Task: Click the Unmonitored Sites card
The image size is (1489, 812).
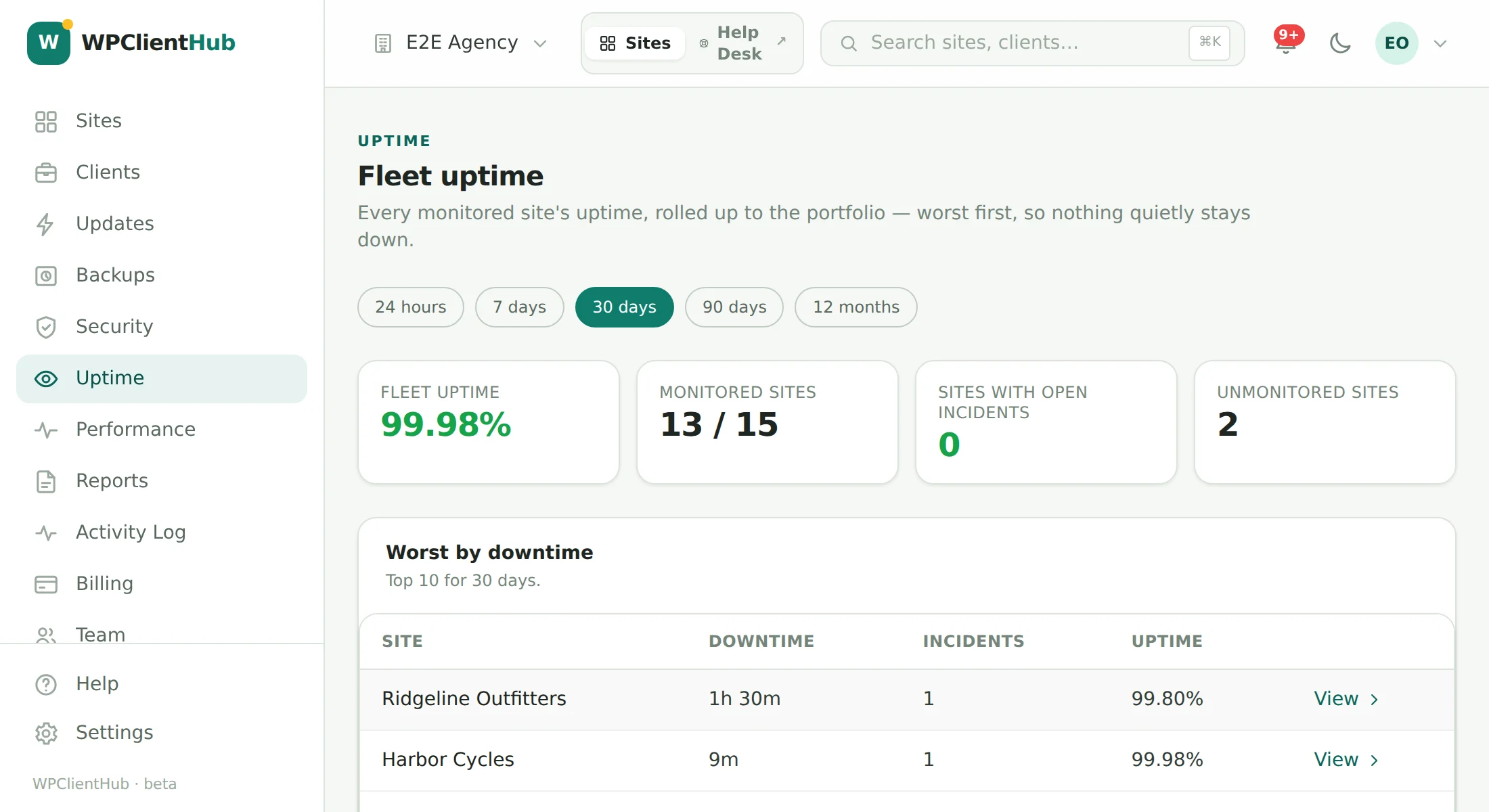Action: click(1325, 422)
